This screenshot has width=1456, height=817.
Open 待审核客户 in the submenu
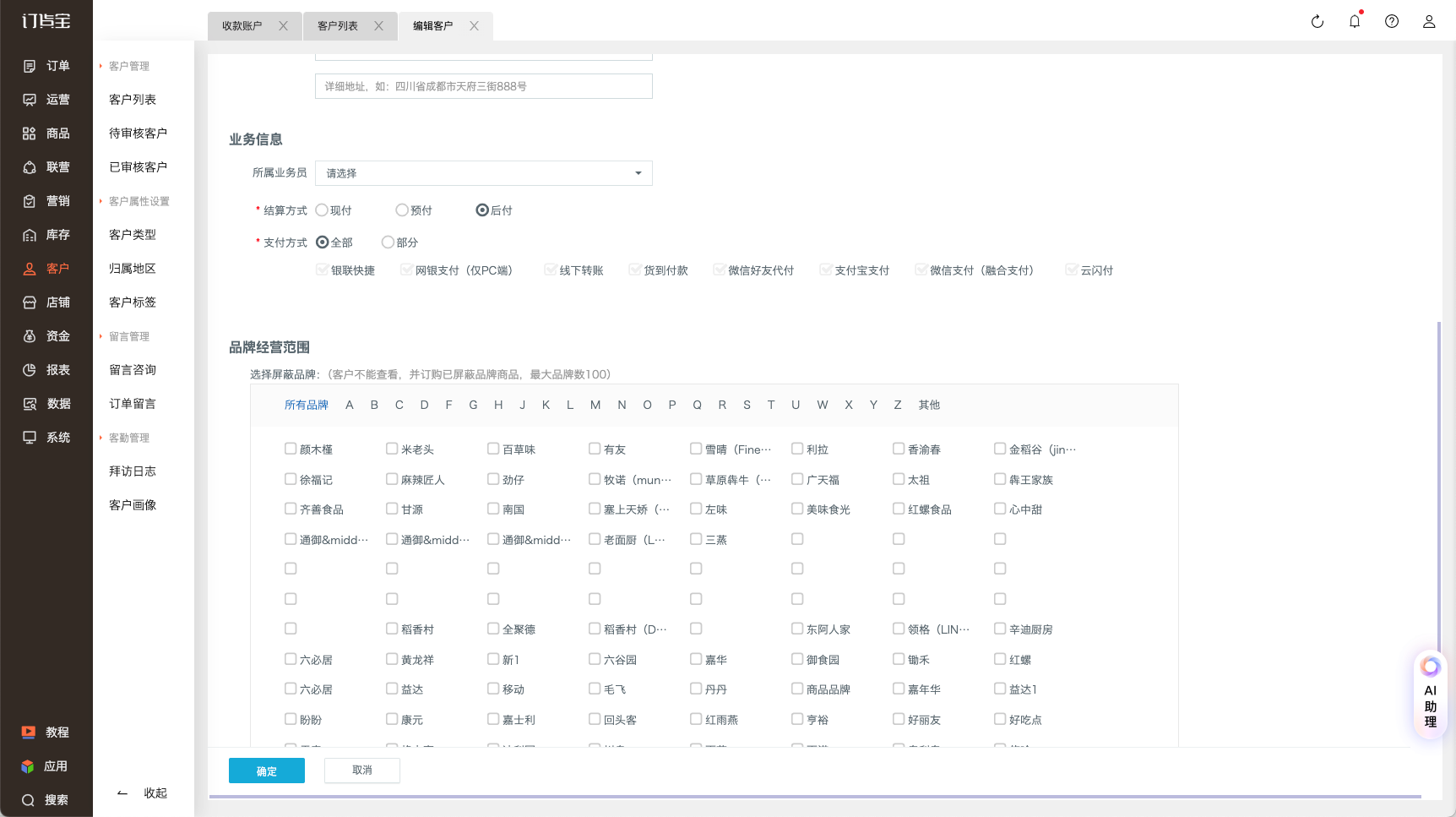(x=139, y=133)
